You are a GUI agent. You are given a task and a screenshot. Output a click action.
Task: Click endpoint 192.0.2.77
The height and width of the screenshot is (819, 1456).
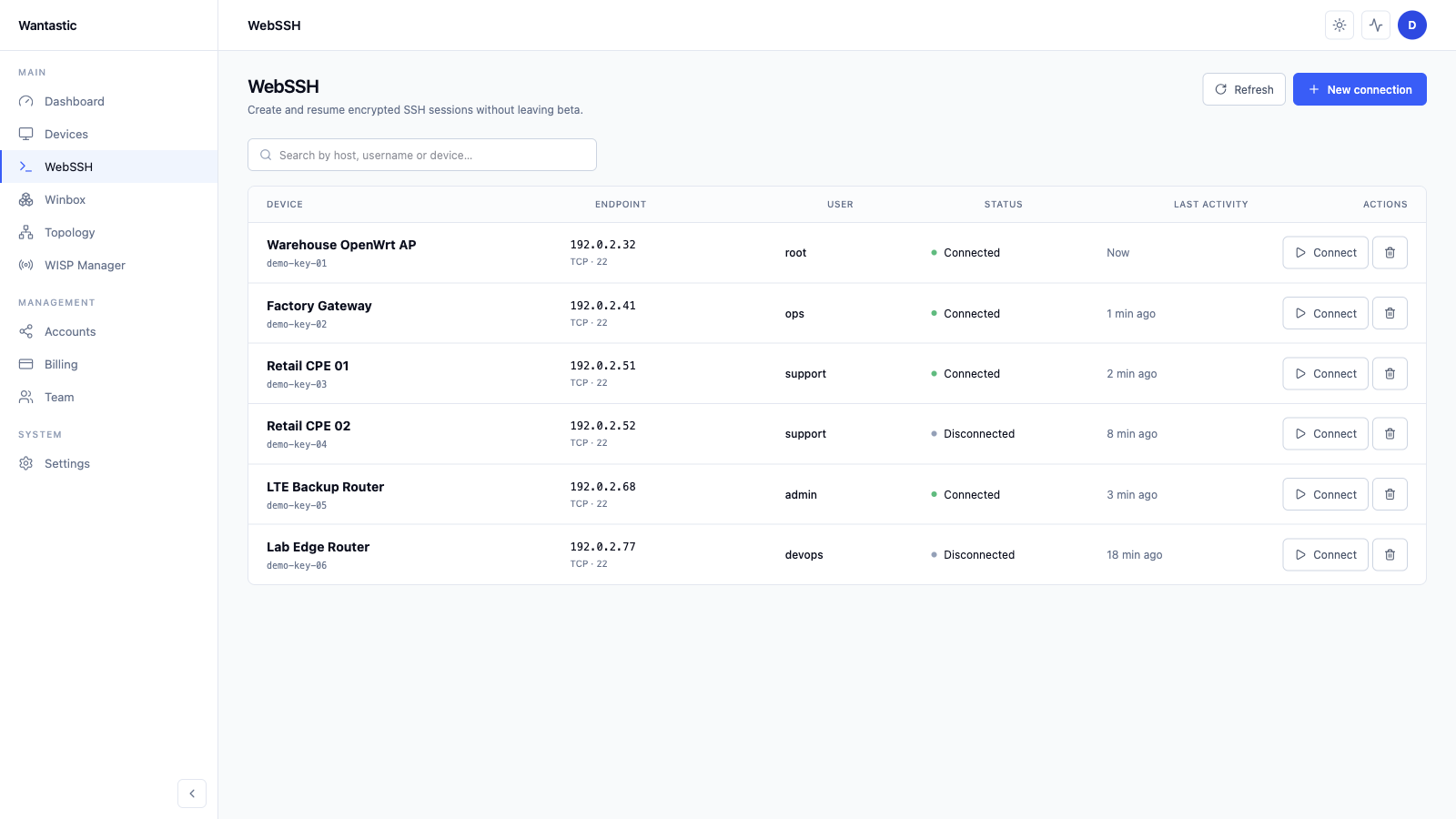(602, 547)
